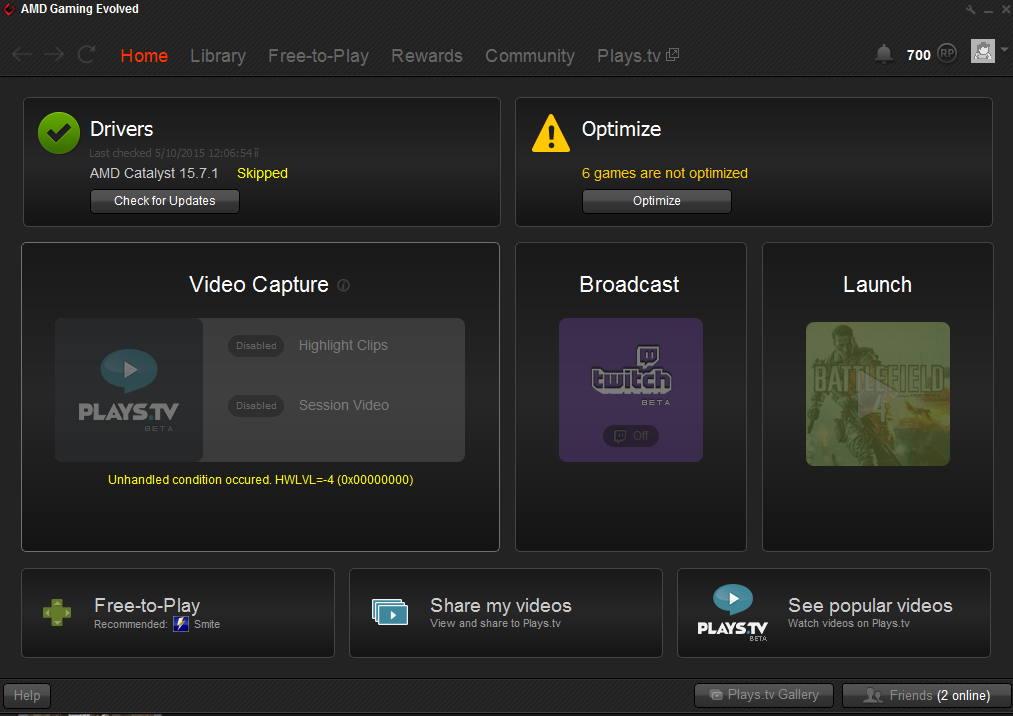Launch Battlefield 4 from thumbnail
Image resolution: width=1013 pixels, height=716 pixels.
[877, 394]
